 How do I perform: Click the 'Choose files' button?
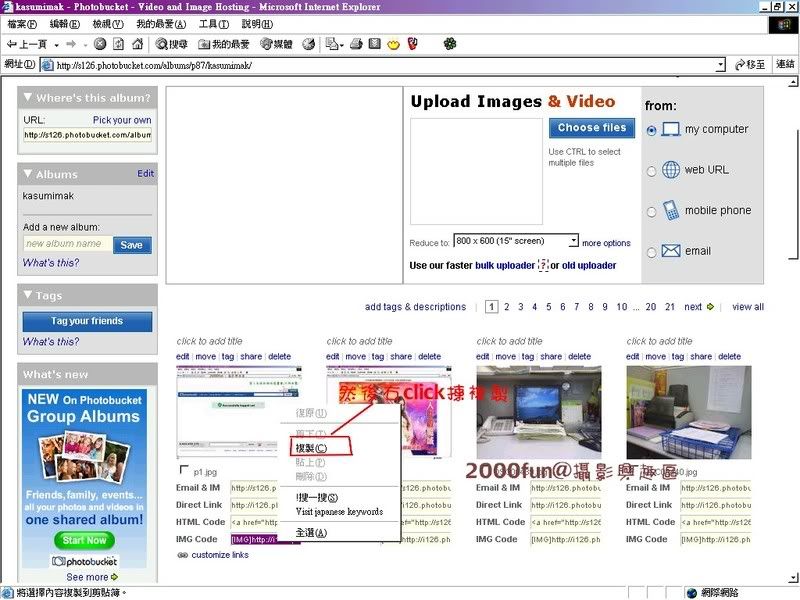pos(591,128)
